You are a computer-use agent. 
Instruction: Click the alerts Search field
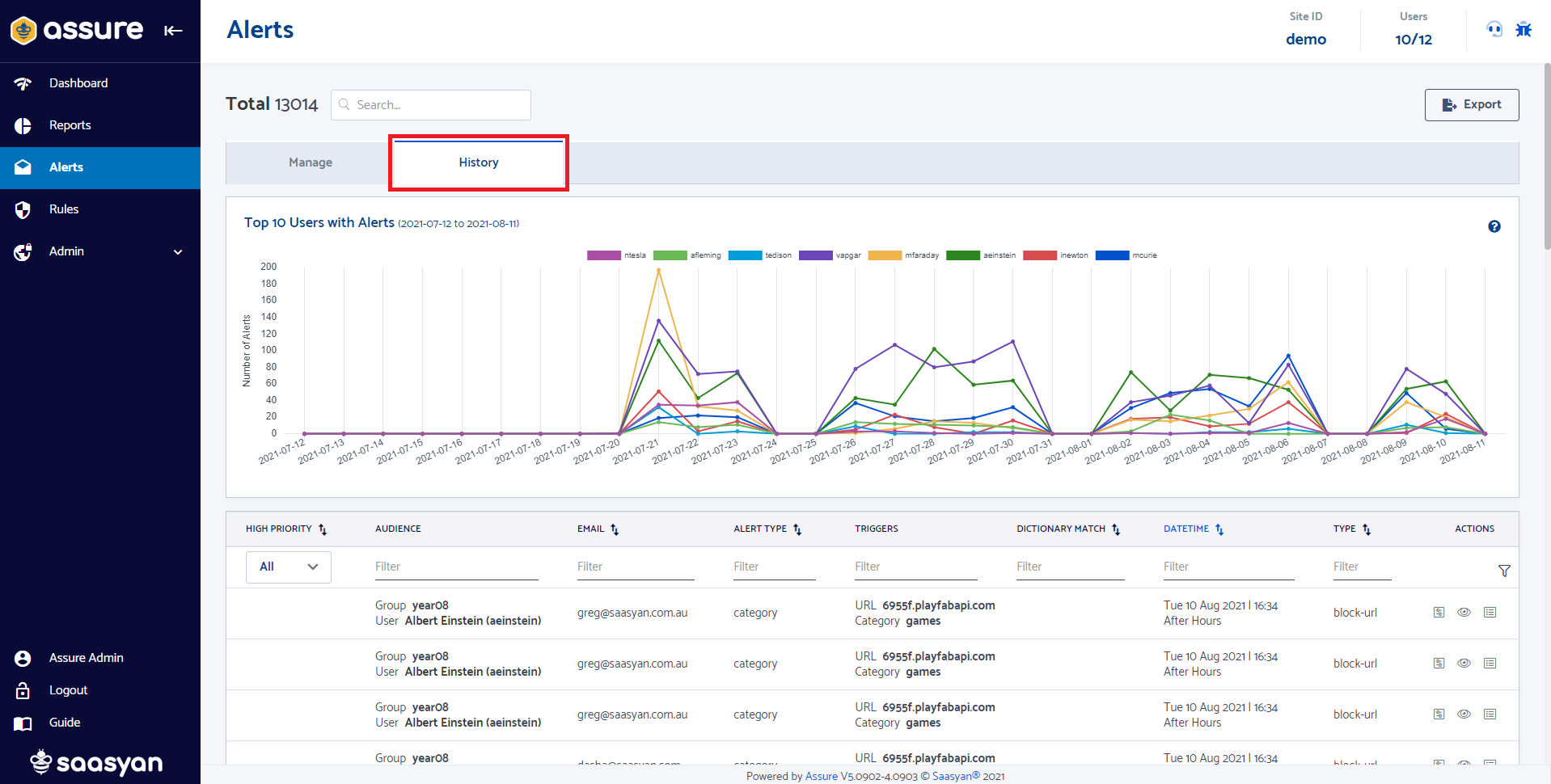(x=431, y=105)
